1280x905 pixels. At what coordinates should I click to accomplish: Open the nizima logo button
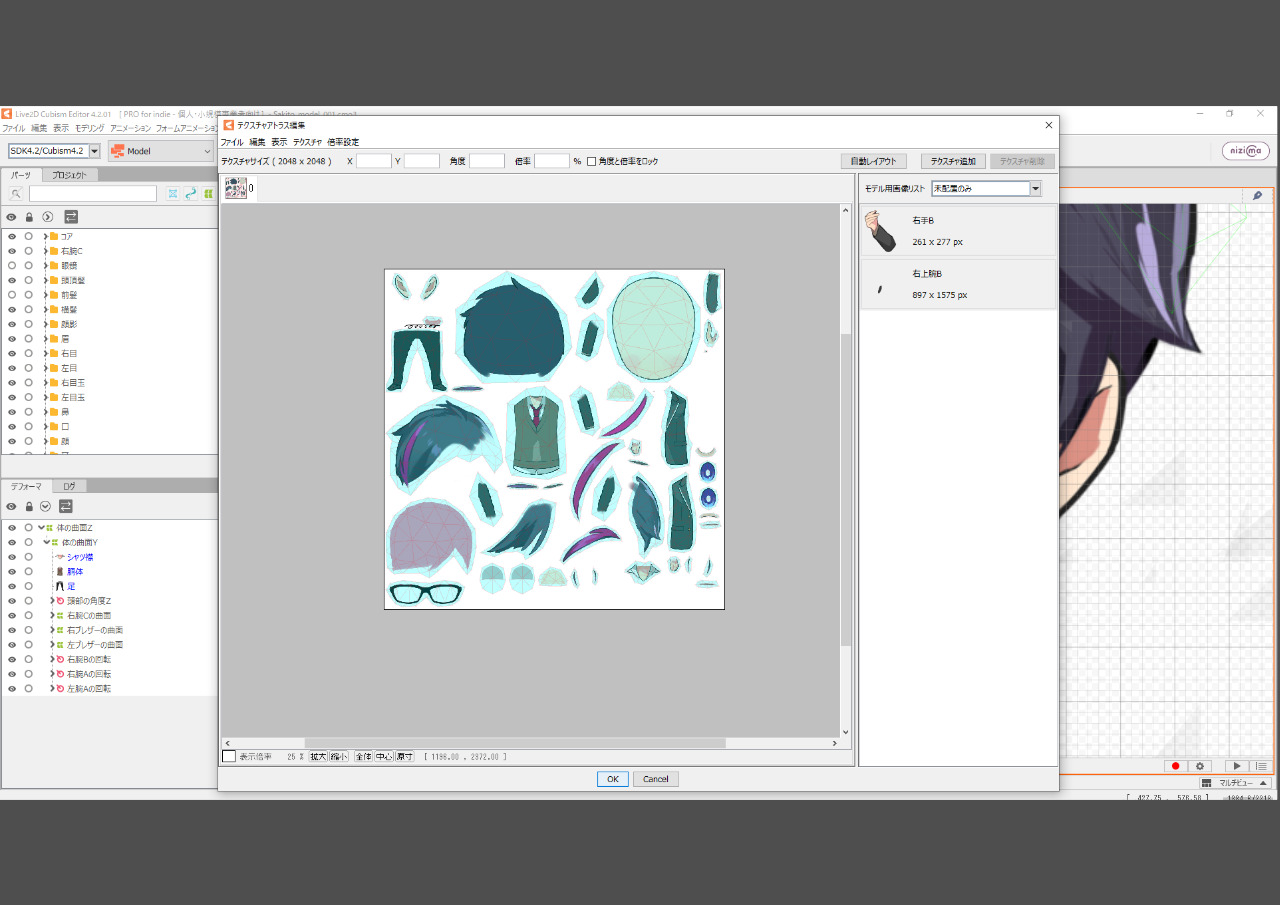pyautogui.click(x=1245, y=151)
